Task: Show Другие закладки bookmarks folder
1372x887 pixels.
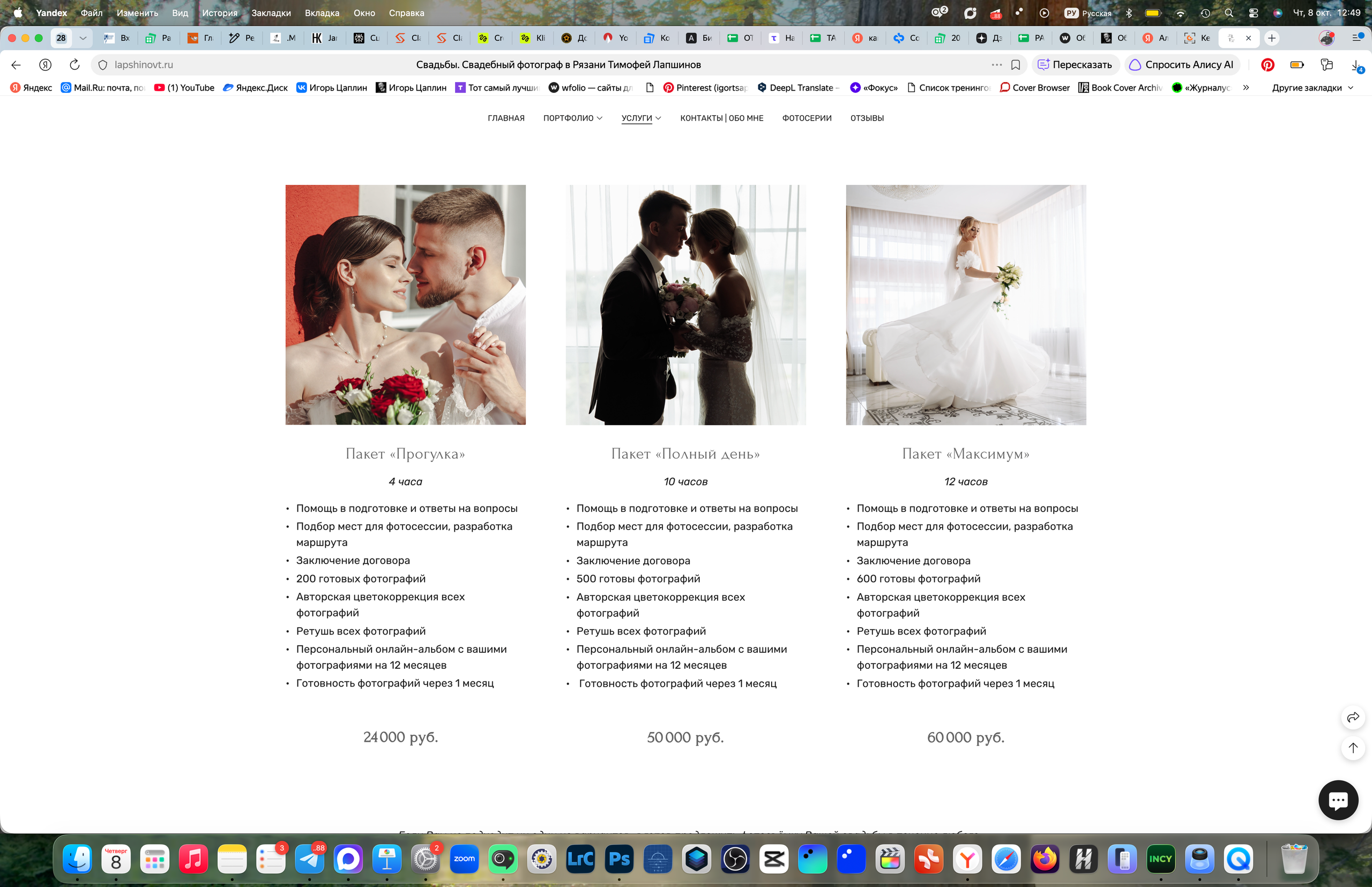Action: [1312, 87]
